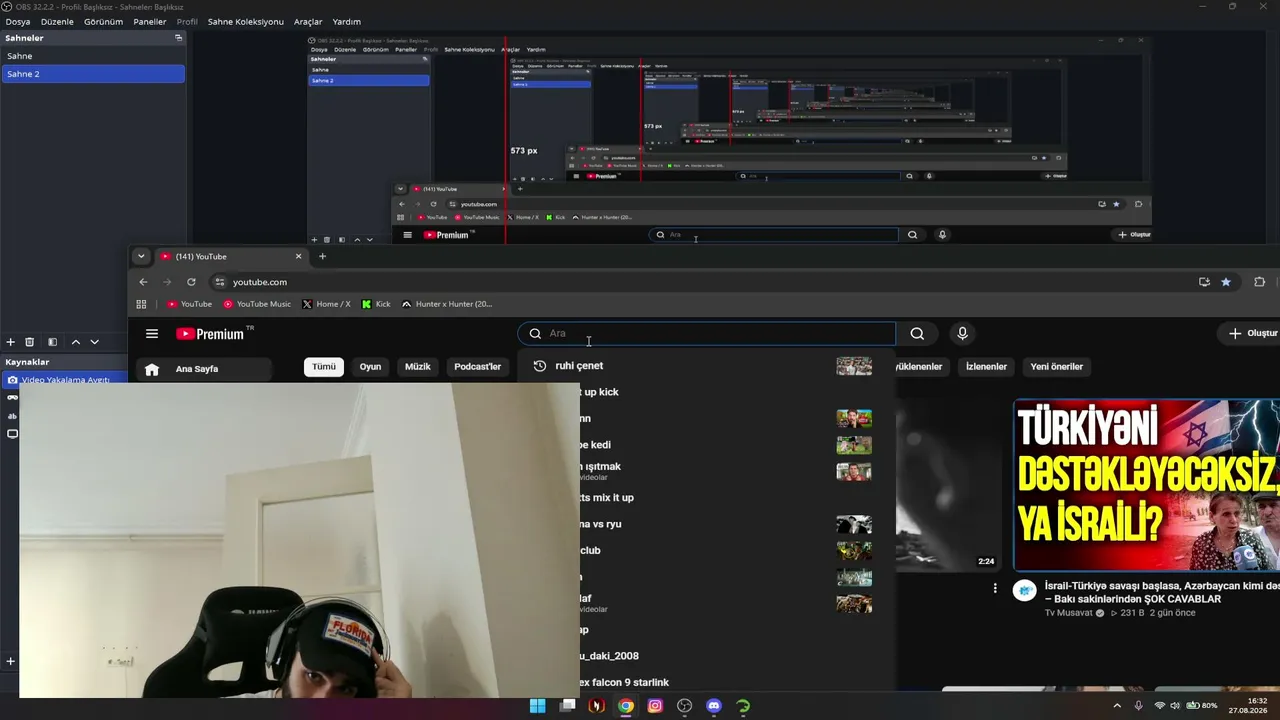Select the Müzik filter chip

pyautogui.click(x=418, y=367)
